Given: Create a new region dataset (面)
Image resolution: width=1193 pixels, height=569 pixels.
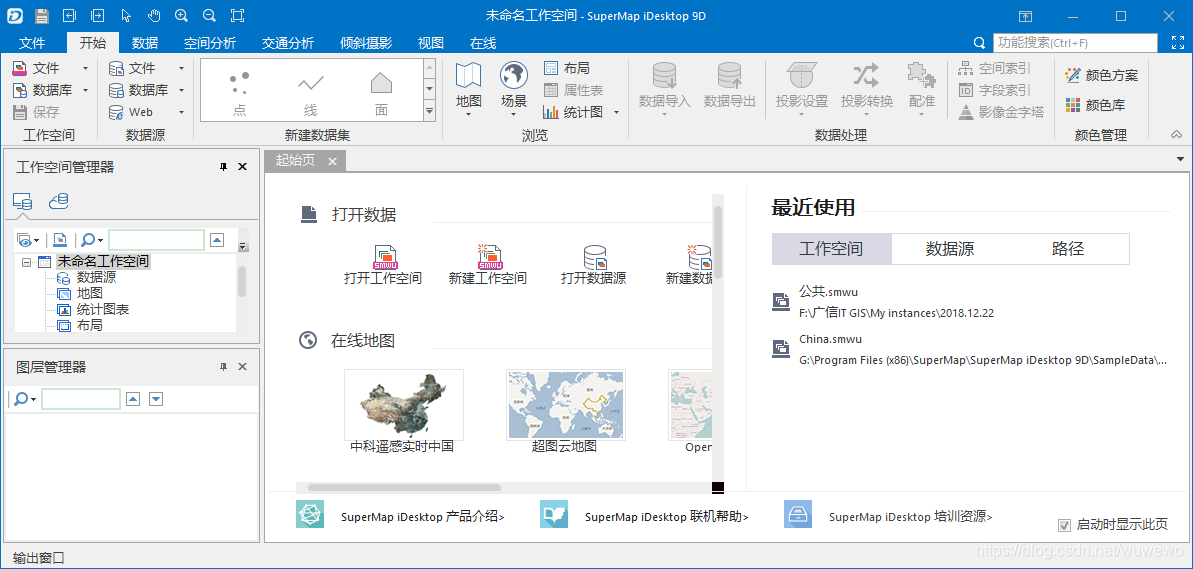Looking at the screenshot, I should pyautogui.click(x=381, y=92).
